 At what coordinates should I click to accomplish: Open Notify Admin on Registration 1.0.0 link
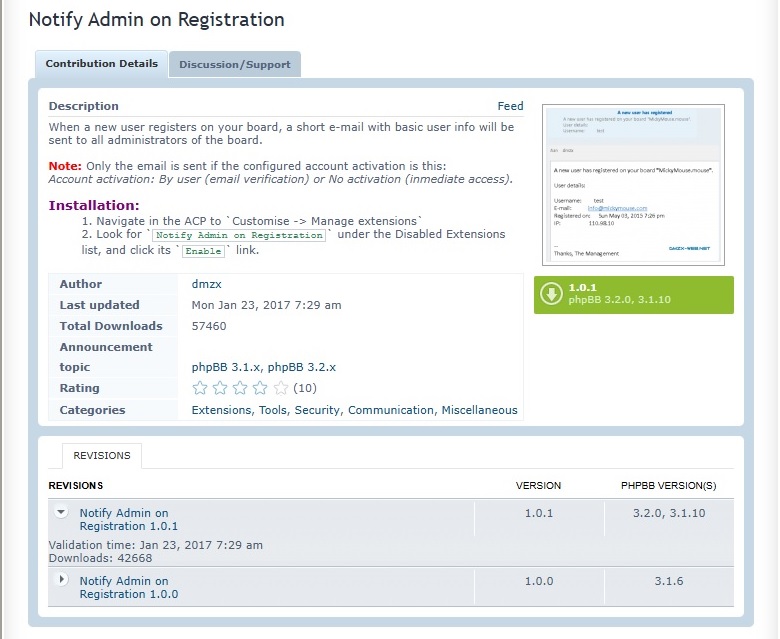pos(128,587)
